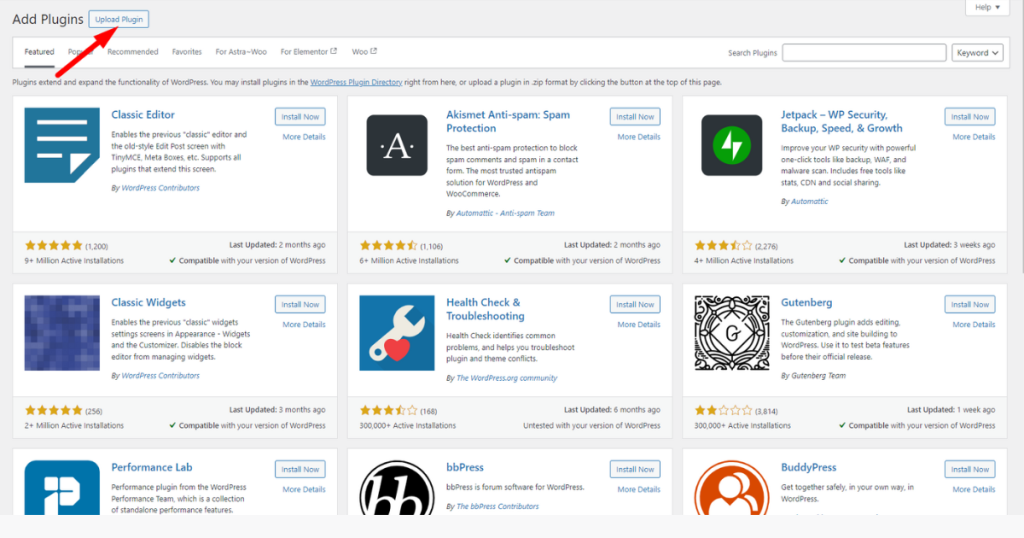Screen dimensions: 1024x538
Task: View More Details for Health Check
Action: (639, 324)
